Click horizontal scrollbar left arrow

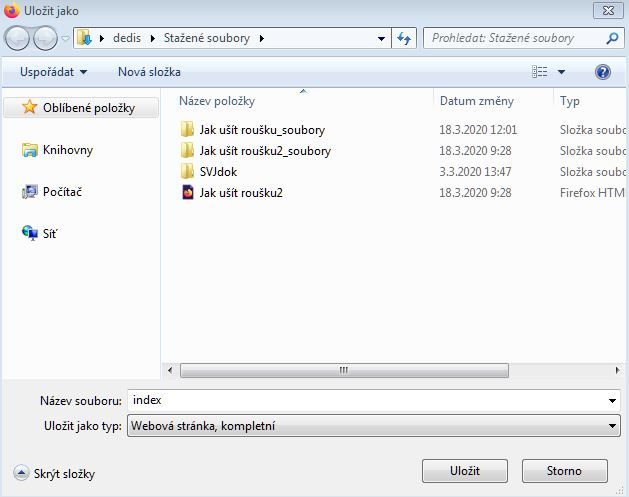click(170, 370)
